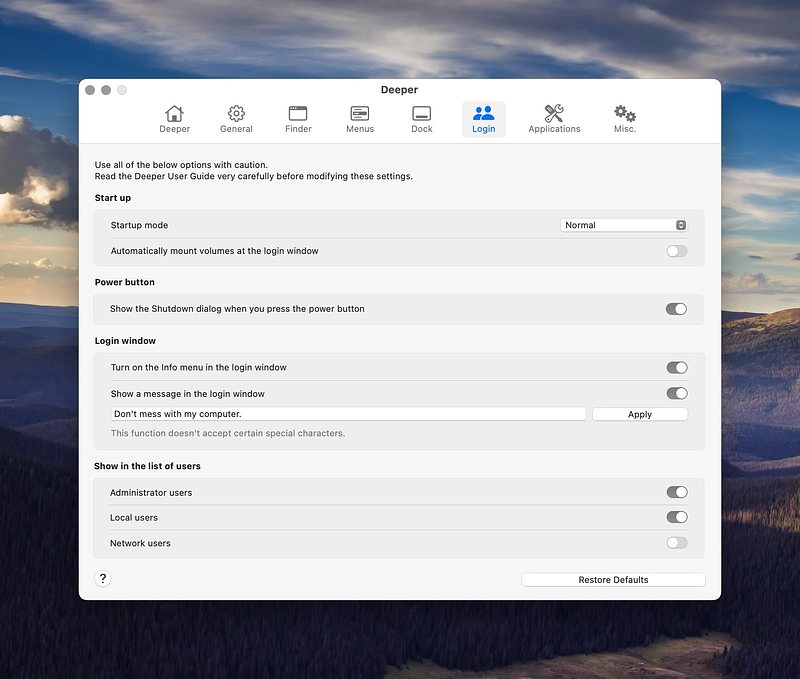The image size is (800, 679).
Task: Enable automatically mount volumes at login window
Action: click(x=677, y=251)
